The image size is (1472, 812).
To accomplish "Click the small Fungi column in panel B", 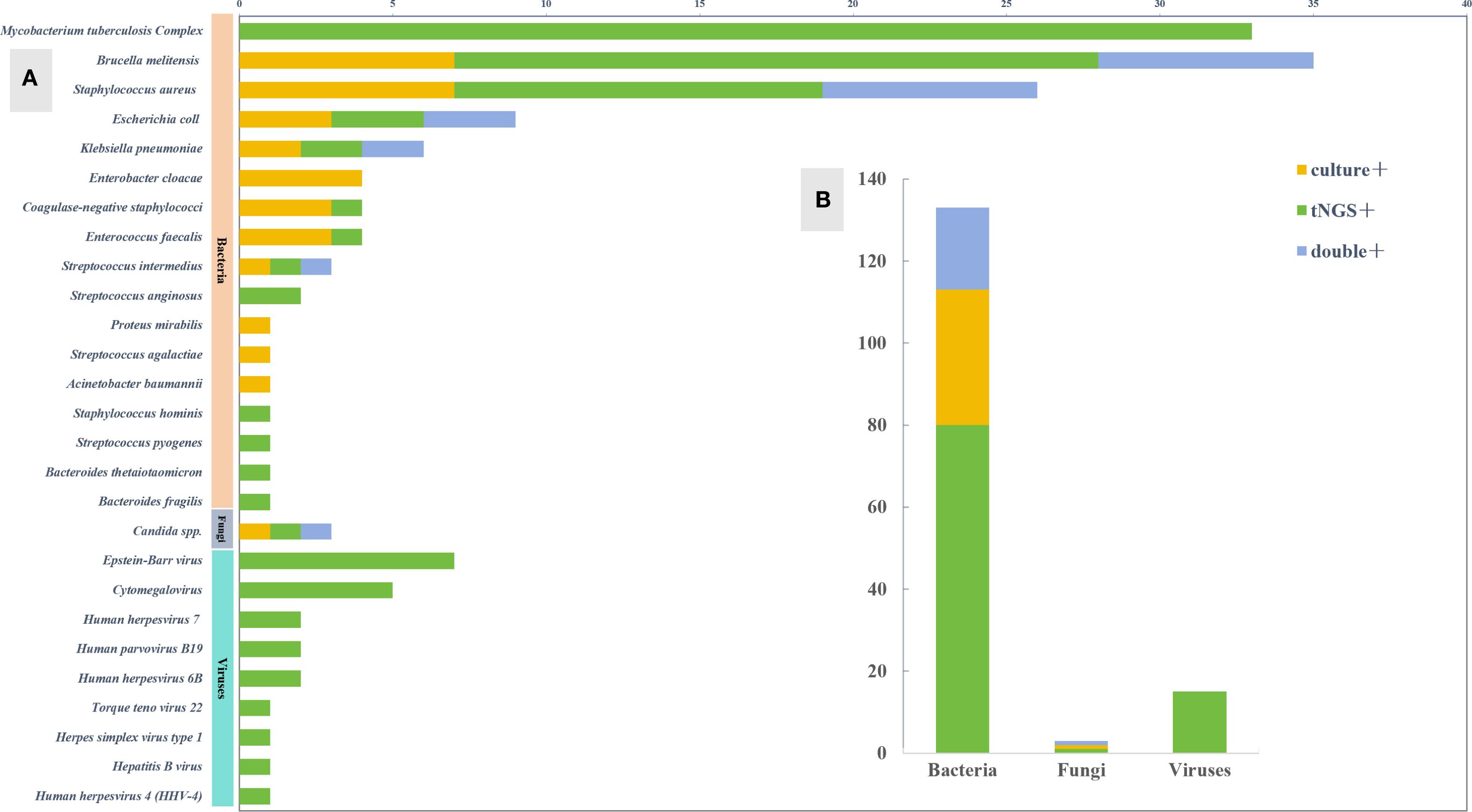I will pyautogui.click(x=1081, y=747).
